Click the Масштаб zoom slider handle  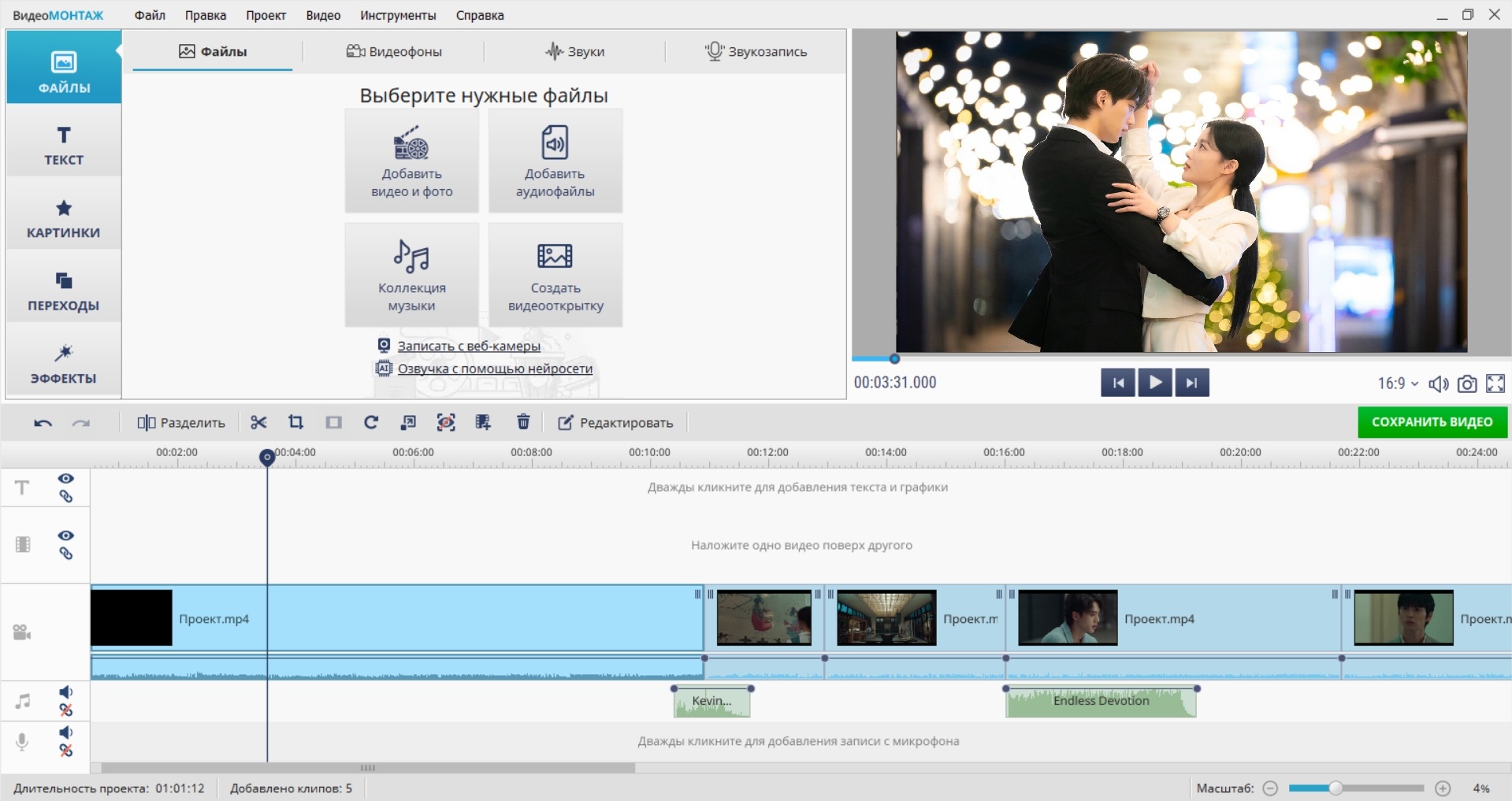tap(1336, 788)
